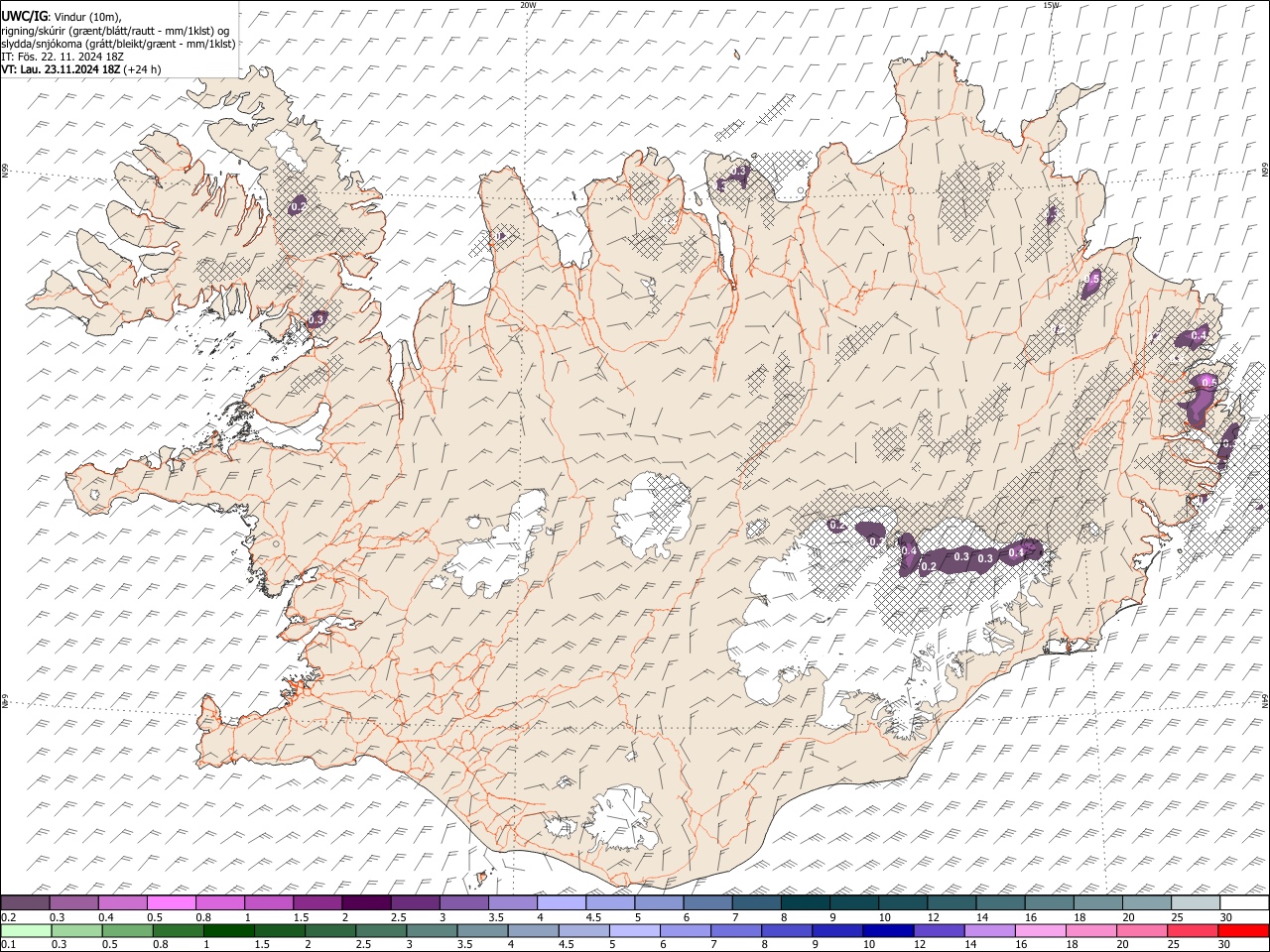This screenshot has height=952, width=1270.
Task: Select the first grey-purple swatch of the snow scale
Action: 25,903
